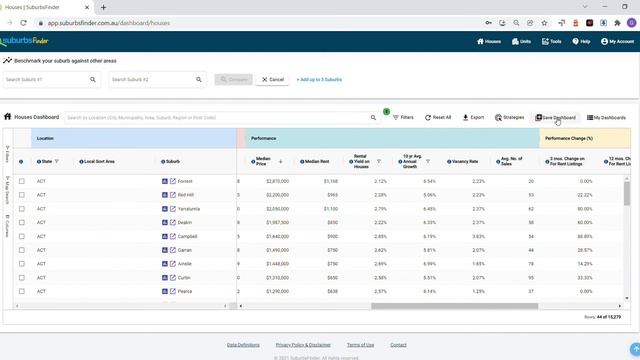The width and height of the screenshot is (640, 360).
Task: Open the chart icon for Forrest
Action: tap(165, 181)
